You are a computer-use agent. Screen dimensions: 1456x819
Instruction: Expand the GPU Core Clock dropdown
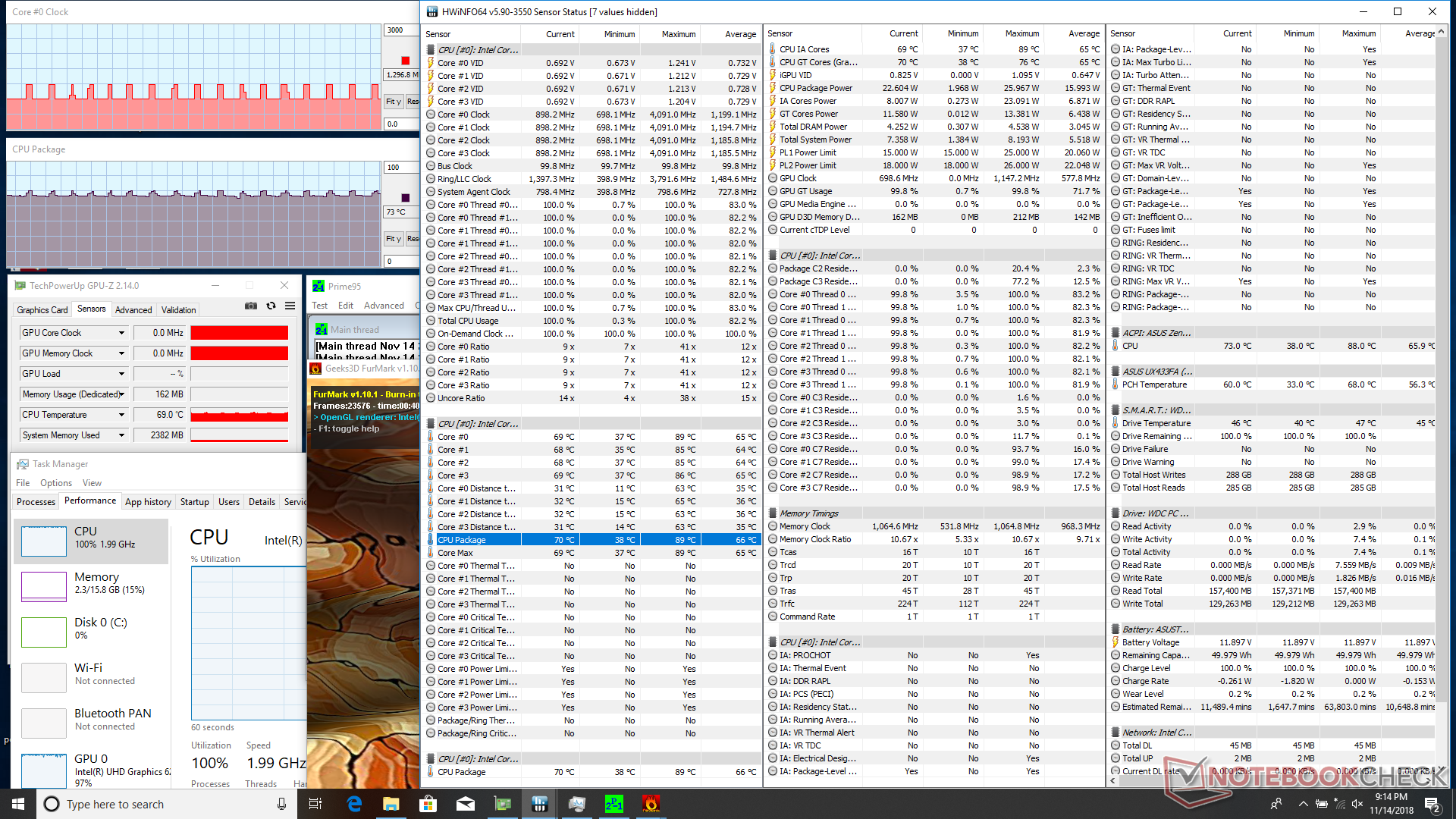click(x=121, y=333)
